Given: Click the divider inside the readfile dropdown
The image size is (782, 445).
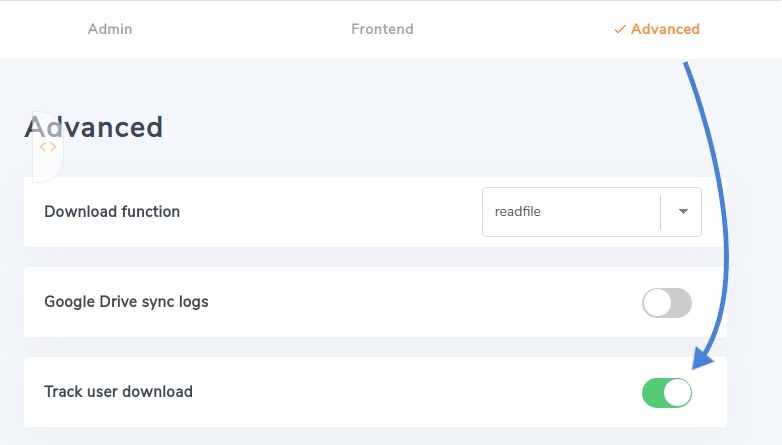Looking at the screenshot, I should (x=661, y=212).
